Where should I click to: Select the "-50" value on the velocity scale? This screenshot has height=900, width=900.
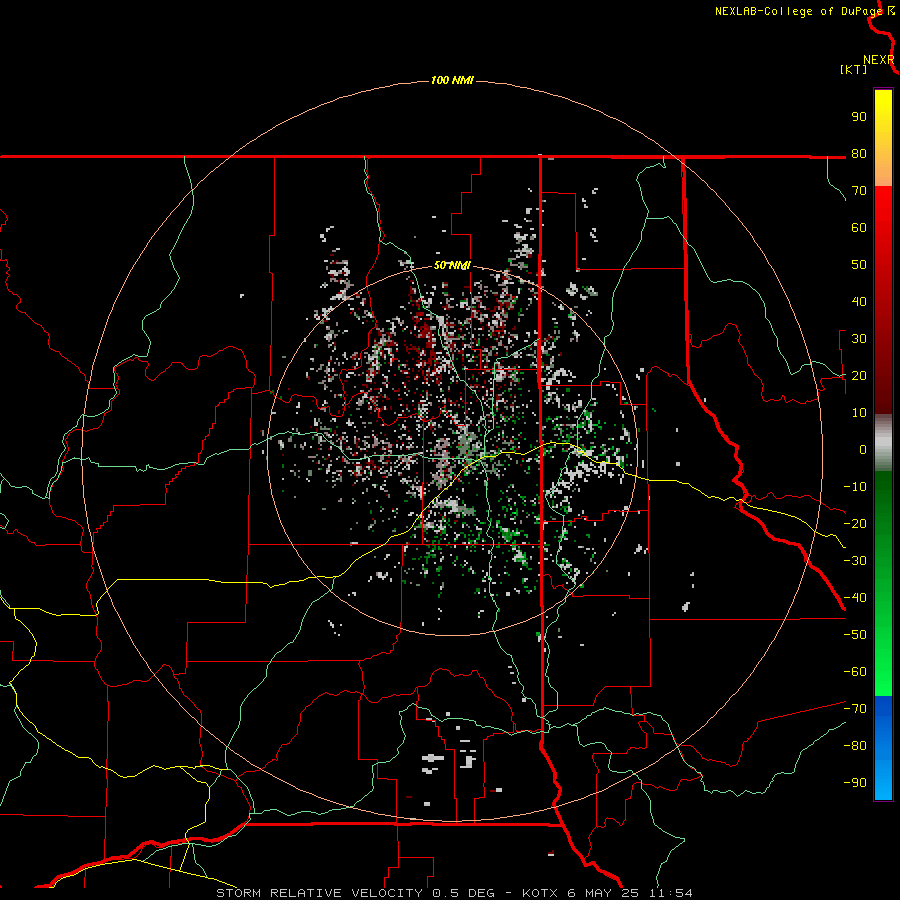pos(855,634)
